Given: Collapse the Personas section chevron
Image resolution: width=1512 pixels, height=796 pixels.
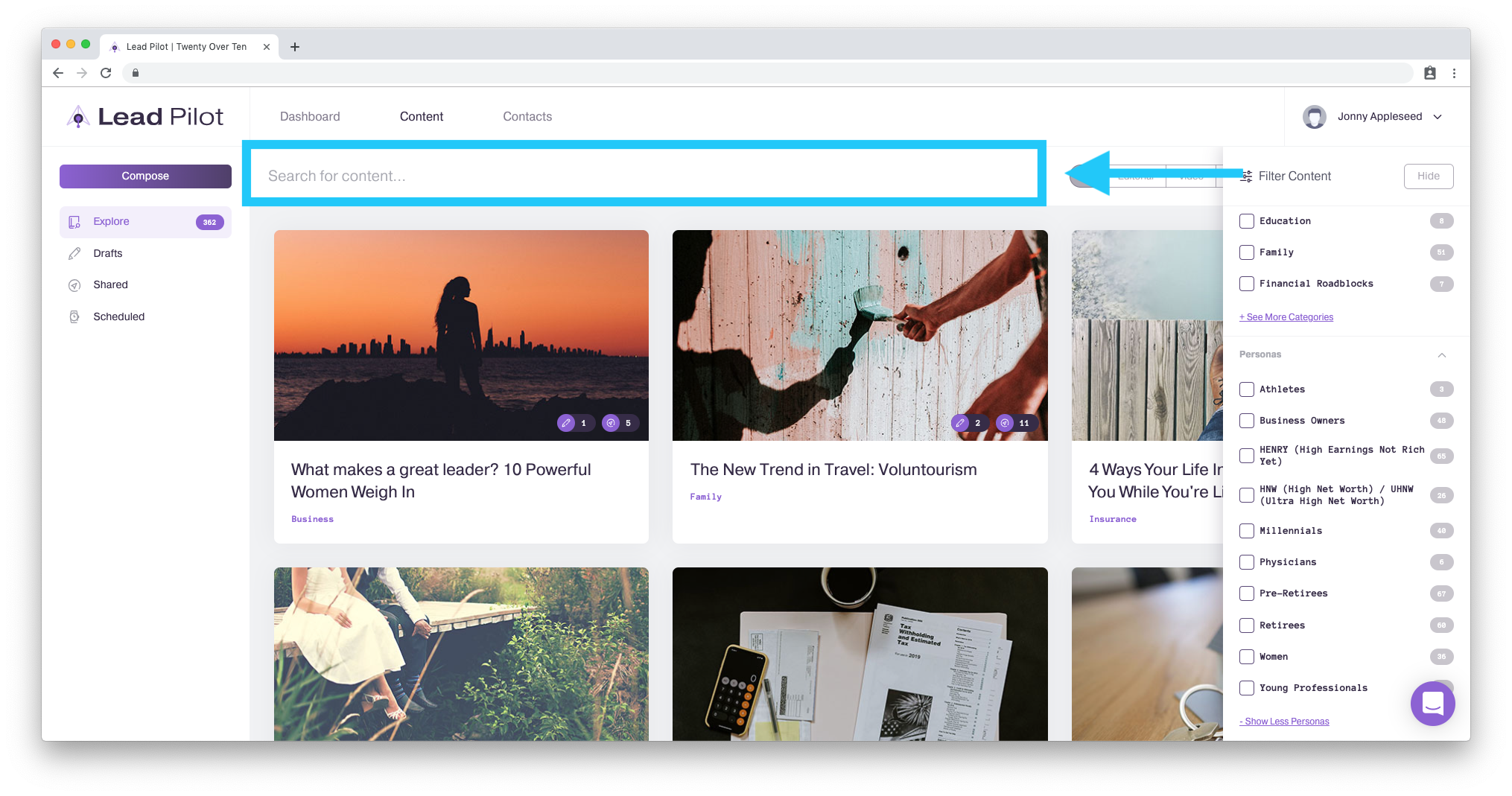Looking at the screenshot, I should pos(1442,355).
